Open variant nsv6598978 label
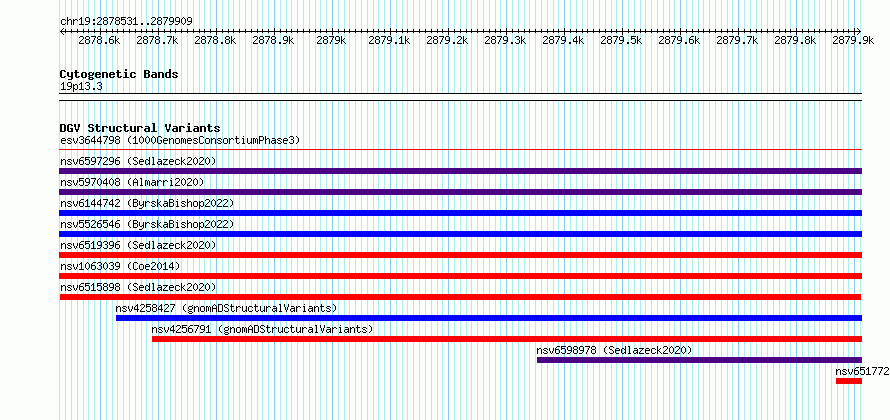The width and height of the screenshot is (890, 420). [615, 350]
